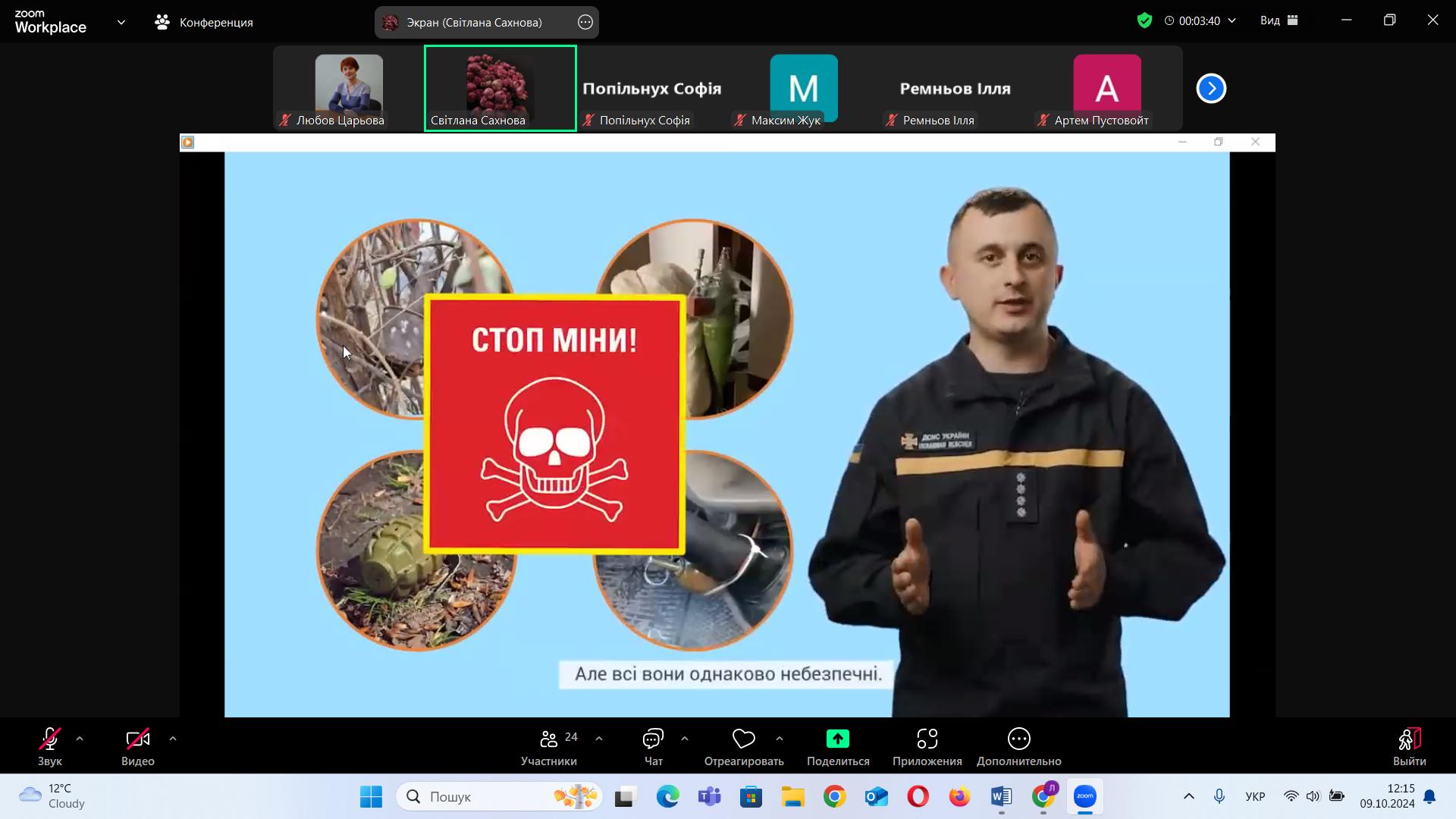
Task: Open the Apps icon
Action: 927,739
